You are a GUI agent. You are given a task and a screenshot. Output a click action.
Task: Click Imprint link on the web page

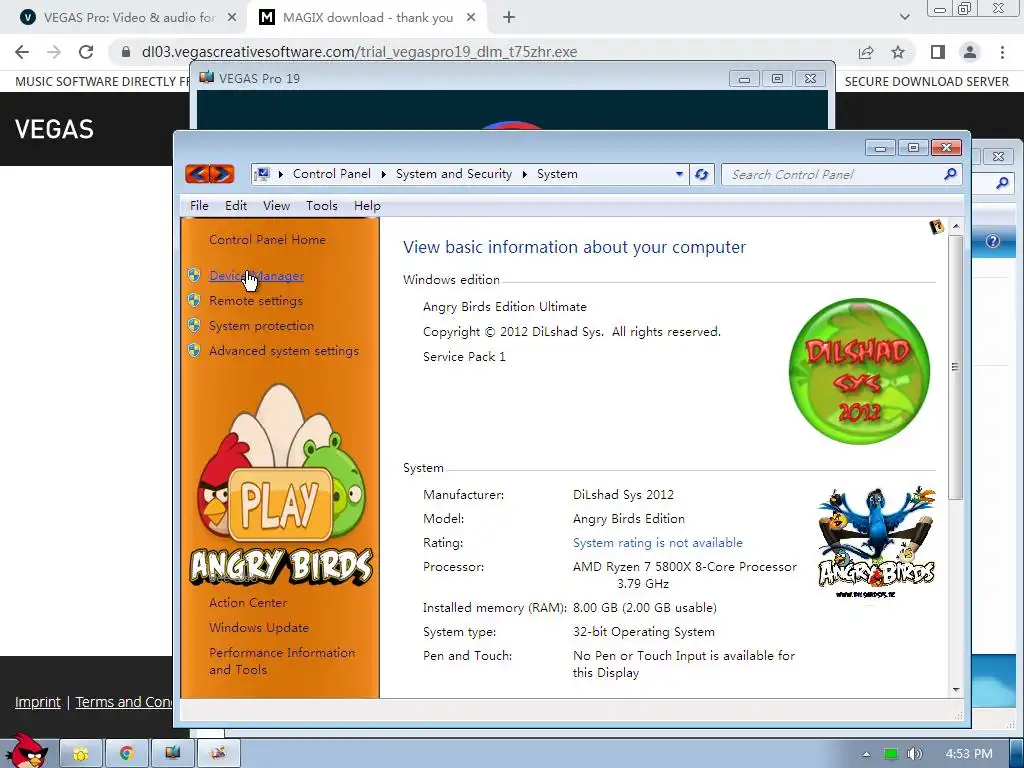click(38, 702)
